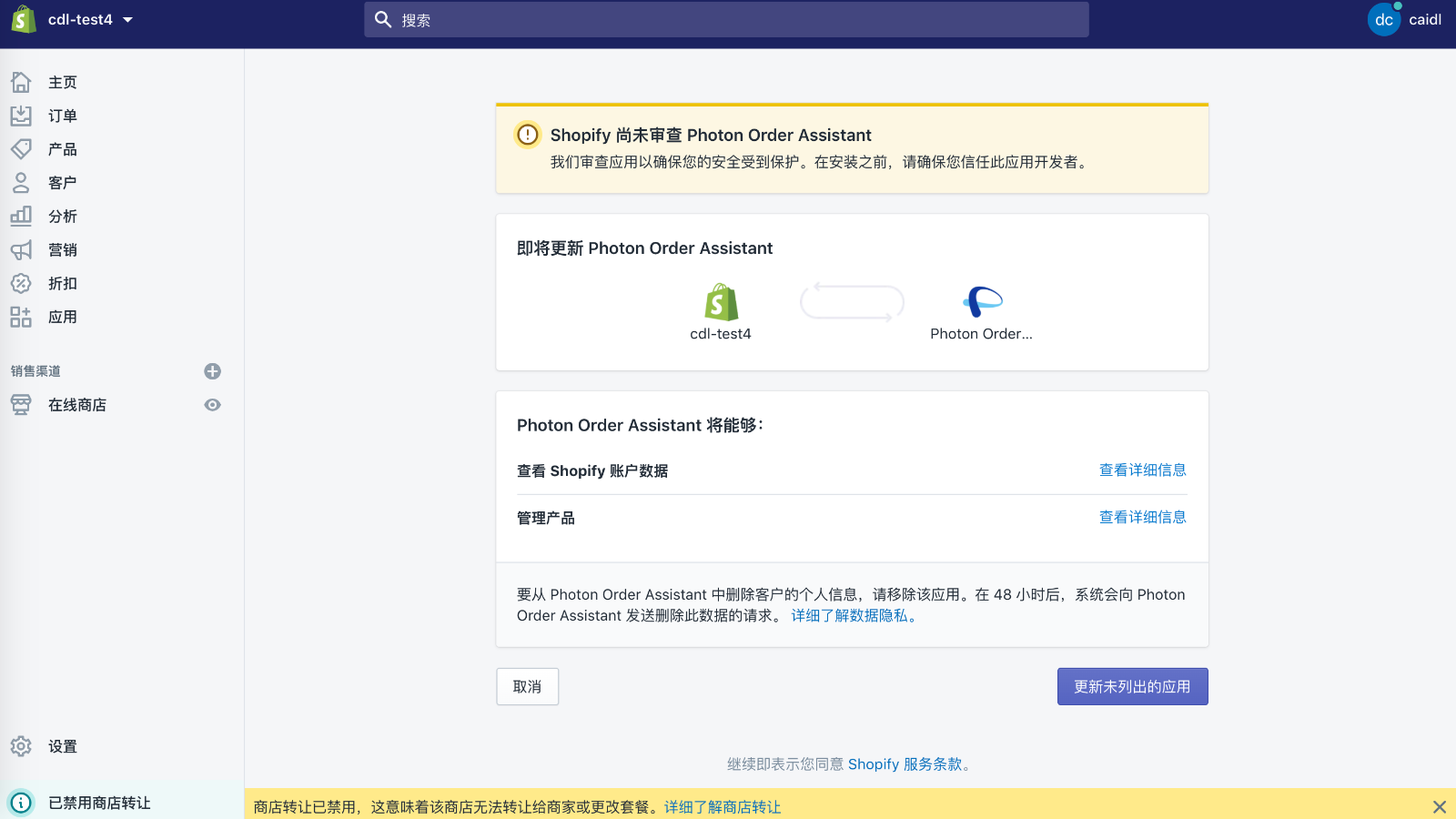The width and height of the screenshot is (1456, 819).
Task: Click the products tag icon
Action: click(21, 148)
